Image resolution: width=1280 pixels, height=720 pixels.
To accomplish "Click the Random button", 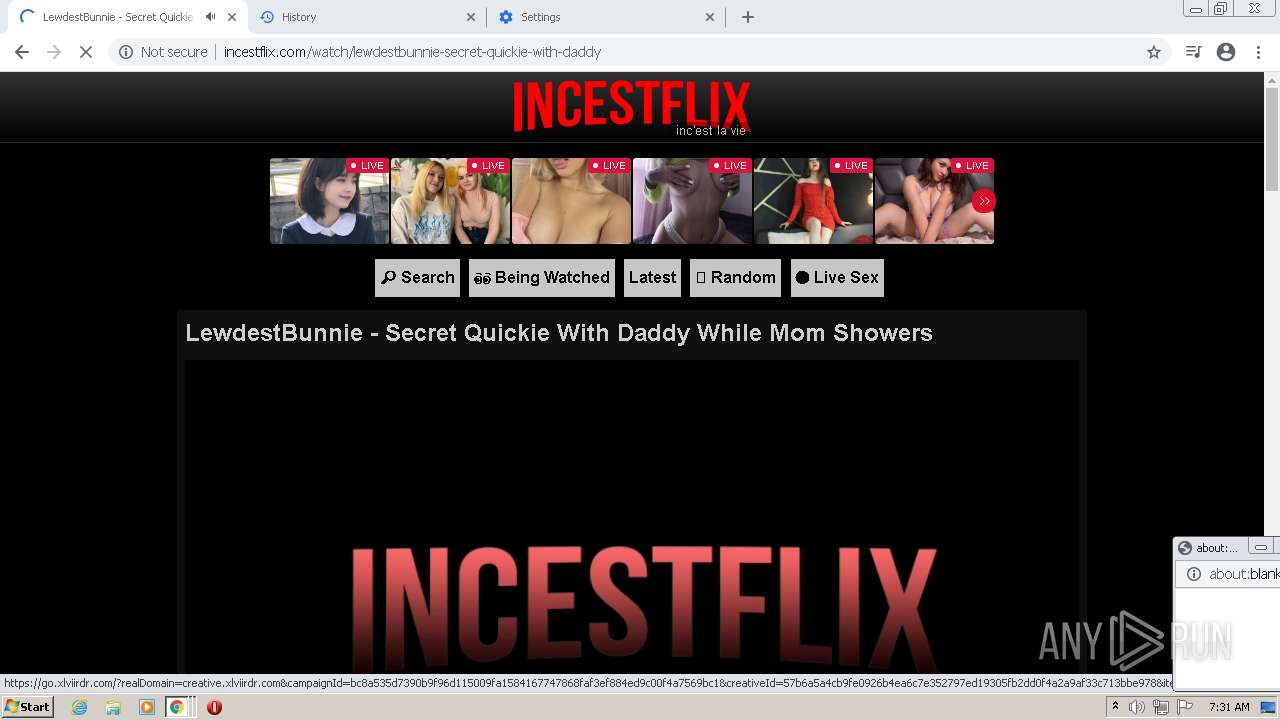I will click(x=736, y=278).
